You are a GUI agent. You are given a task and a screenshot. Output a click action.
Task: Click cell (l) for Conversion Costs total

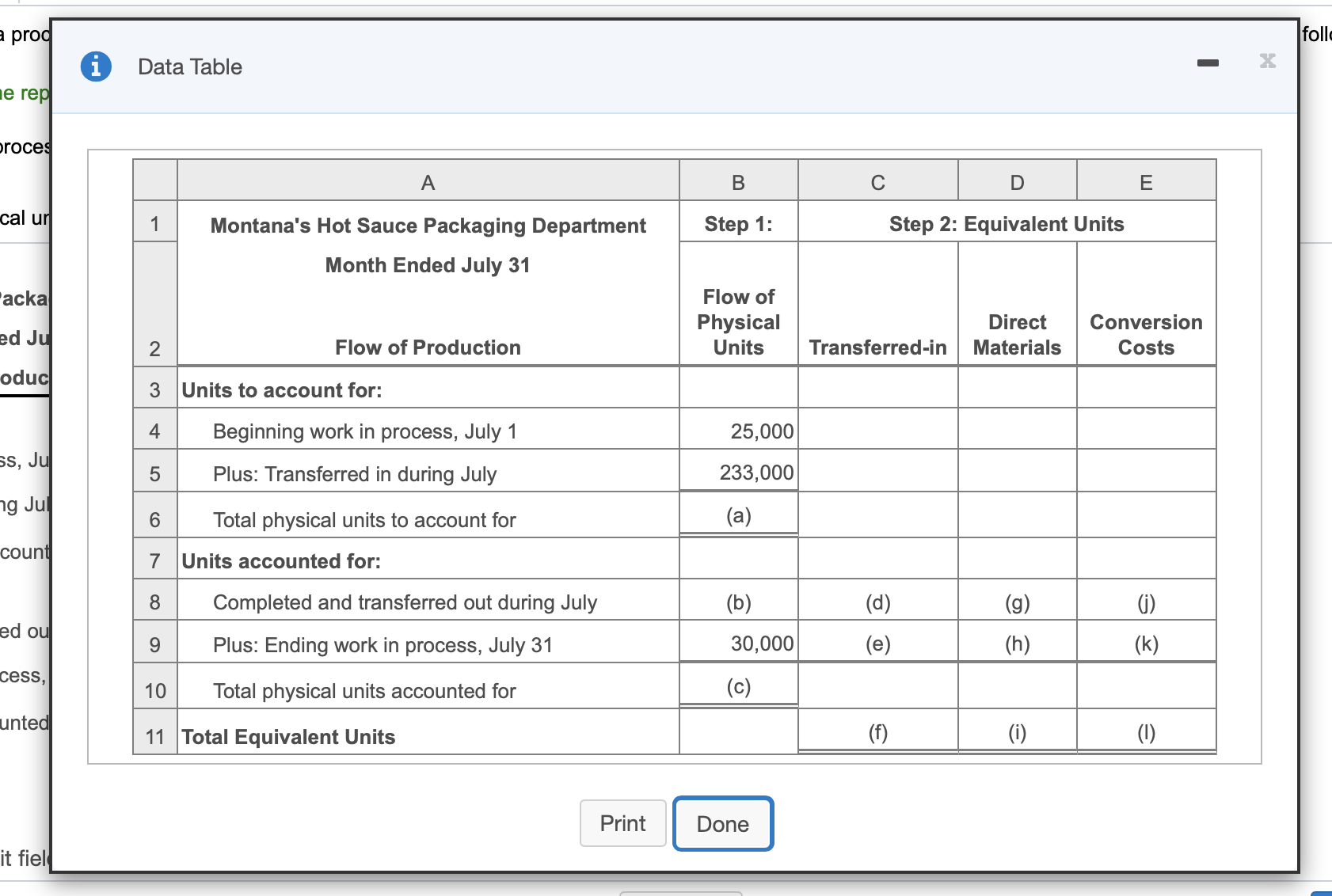(x=1145, y=731)
